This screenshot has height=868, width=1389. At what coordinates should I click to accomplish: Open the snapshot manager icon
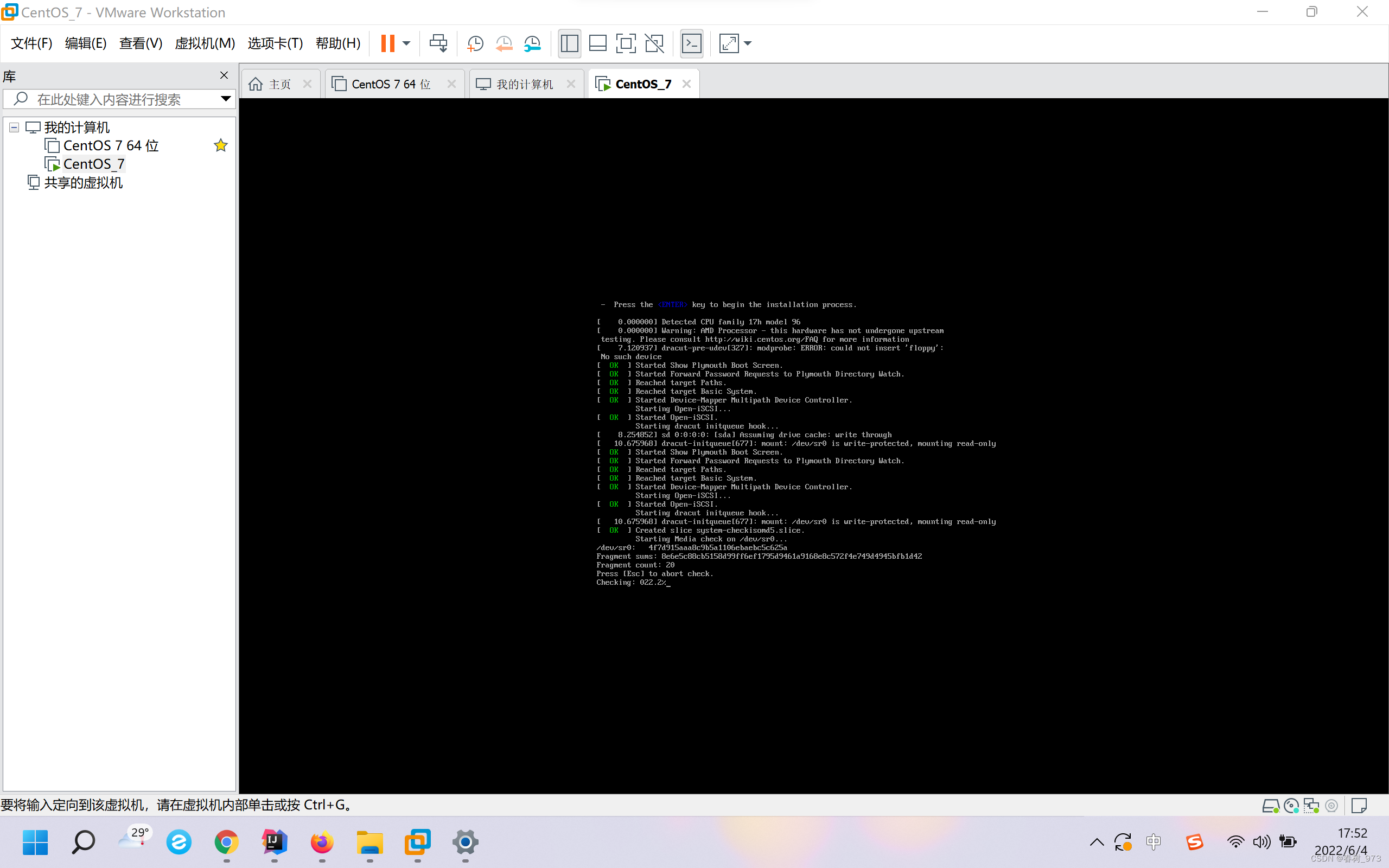(x=532, y=43)
